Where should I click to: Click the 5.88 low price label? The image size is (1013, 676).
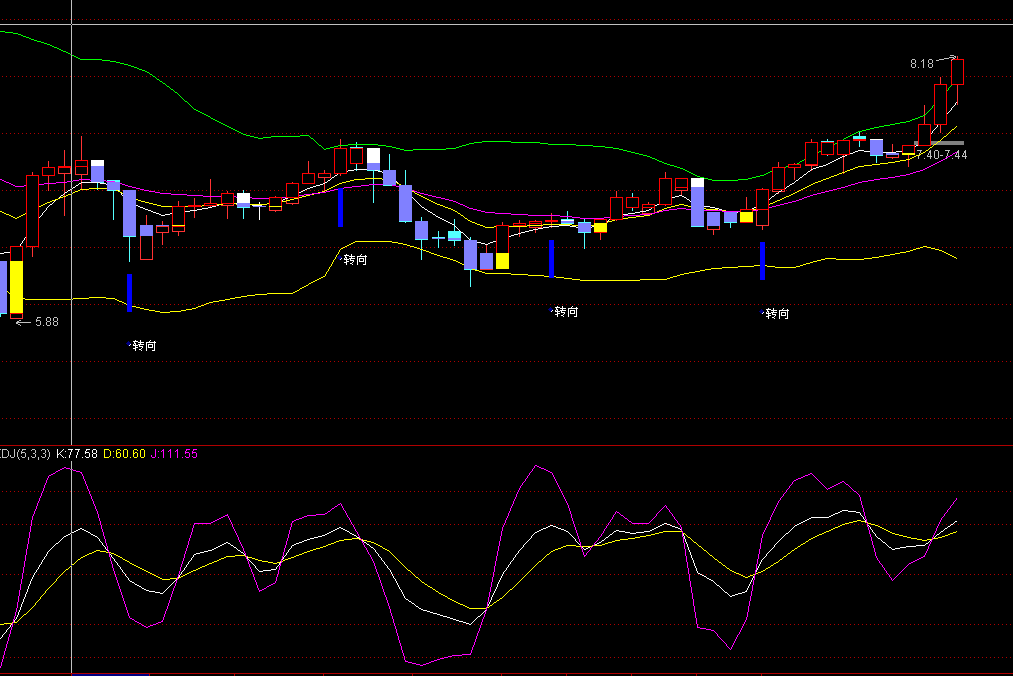(x=47, y=322)
